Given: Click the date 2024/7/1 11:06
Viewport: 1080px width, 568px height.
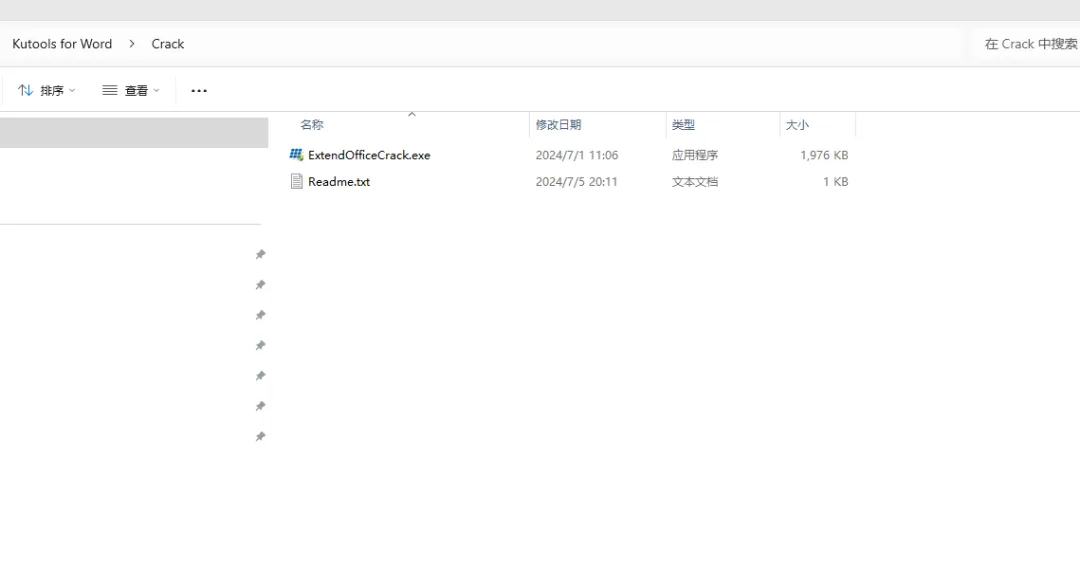Looking at the screenshot, I should coord(577,155).
